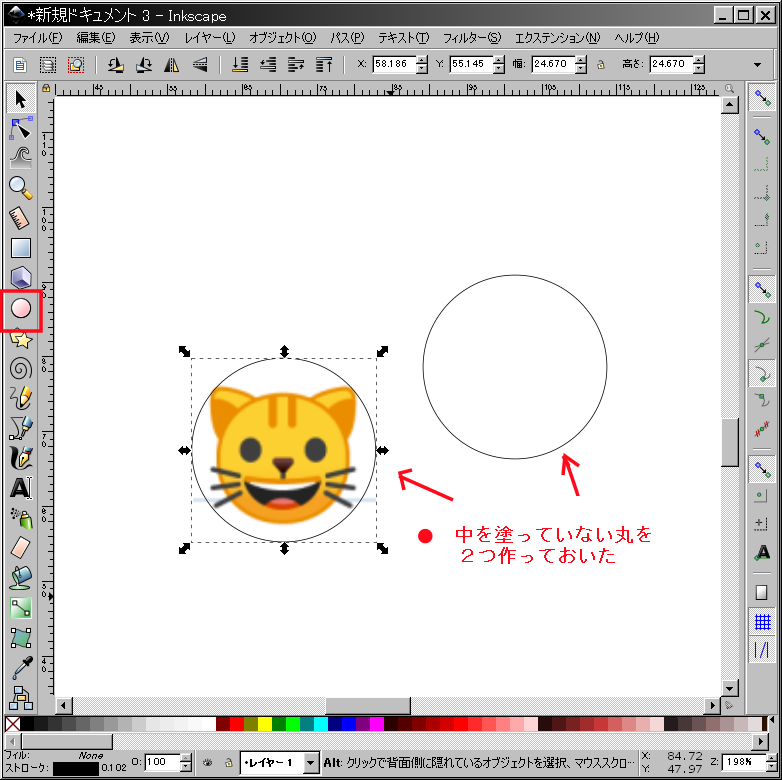
Task: Click the X coordinate input field
Action: coord(394,64)
